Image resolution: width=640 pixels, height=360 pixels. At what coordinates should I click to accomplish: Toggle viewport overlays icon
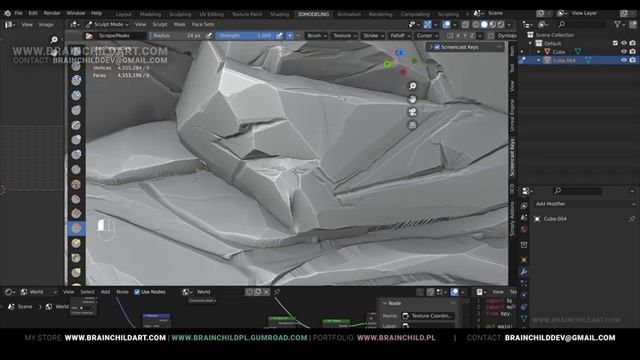point(447,25)
